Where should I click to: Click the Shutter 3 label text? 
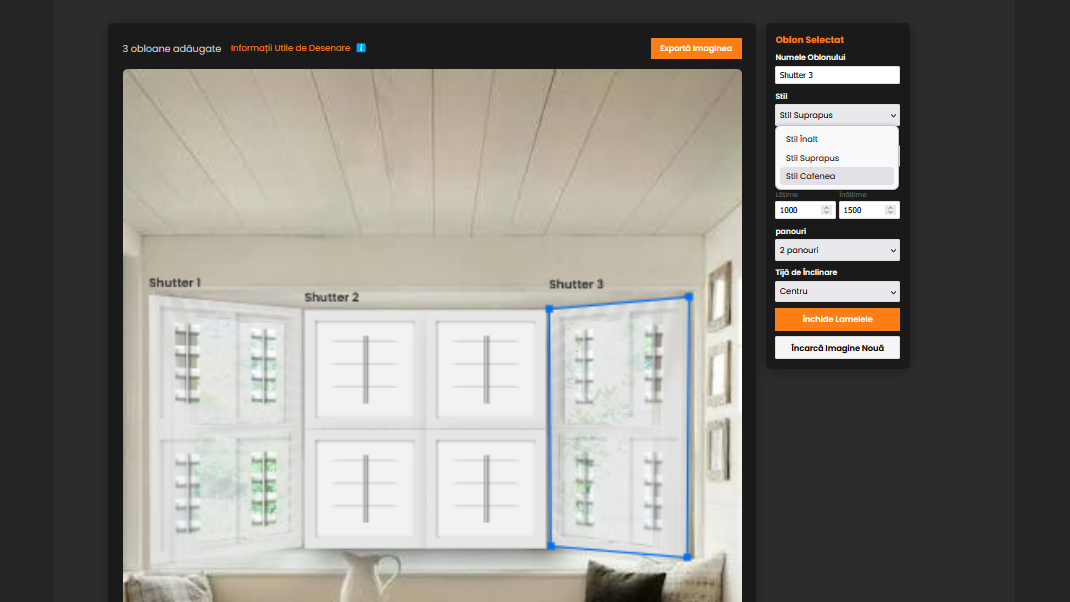click(x=576, y=284)
